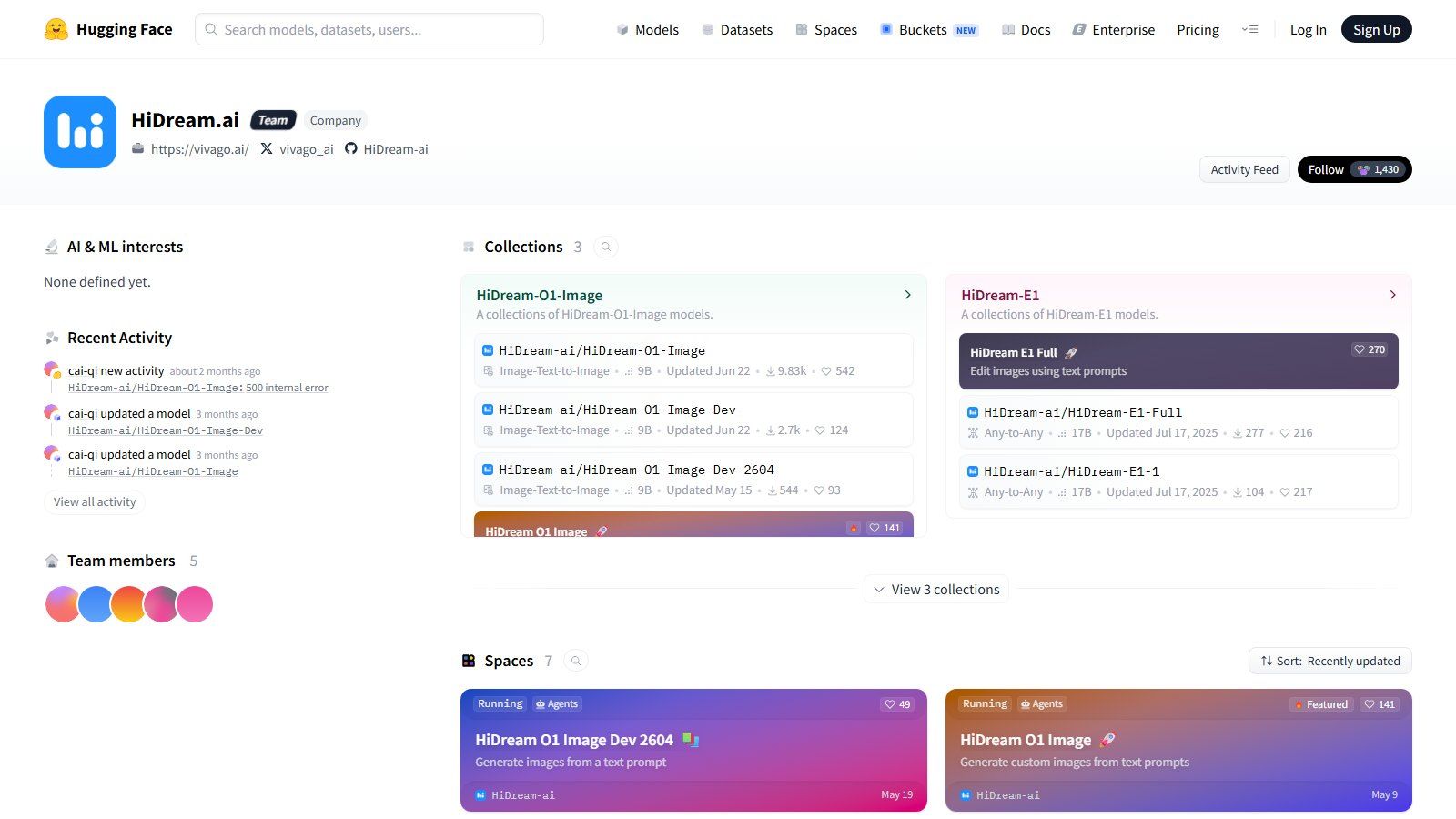Open the Pricing page

pos(1198,30)
